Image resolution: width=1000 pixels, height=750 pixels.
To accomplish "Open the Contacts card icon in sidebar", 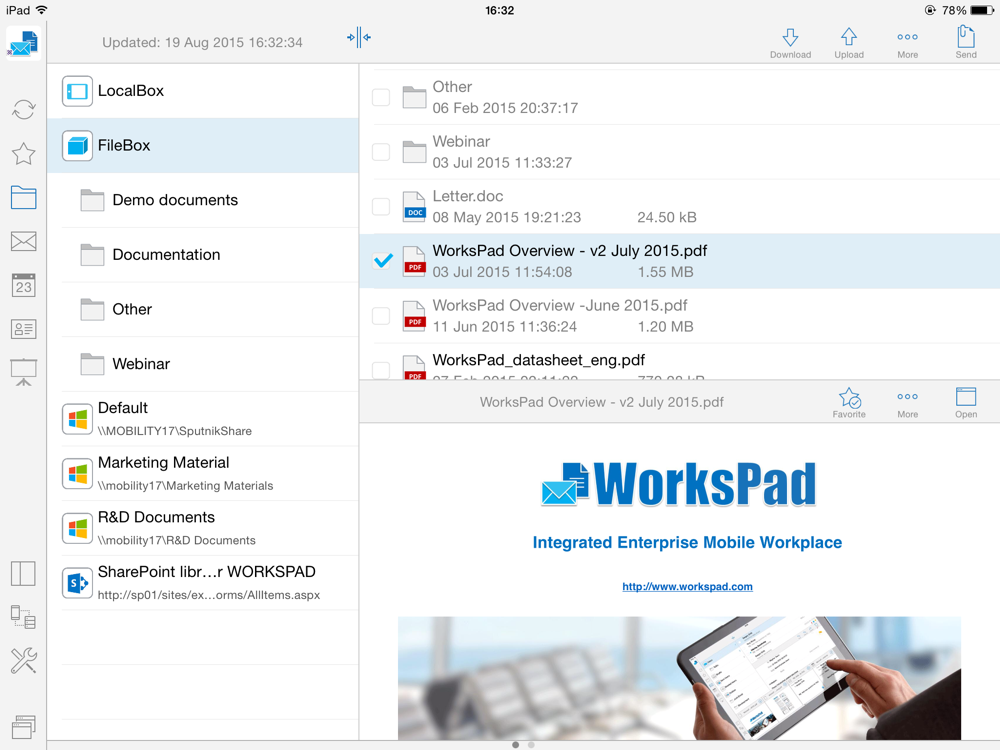I will click(x=24, y=329).
